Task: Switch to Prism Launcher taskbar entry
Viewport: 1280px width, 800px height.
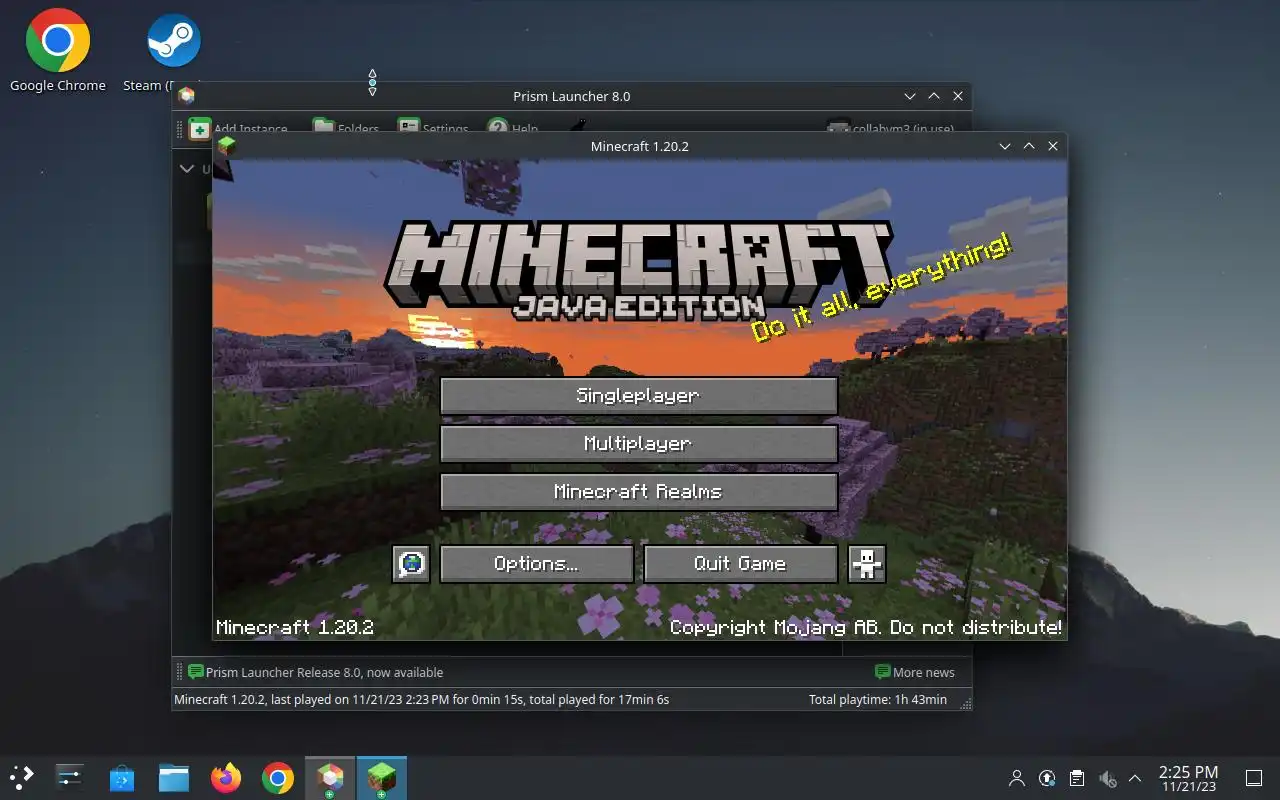Action: tap(330, 778)
